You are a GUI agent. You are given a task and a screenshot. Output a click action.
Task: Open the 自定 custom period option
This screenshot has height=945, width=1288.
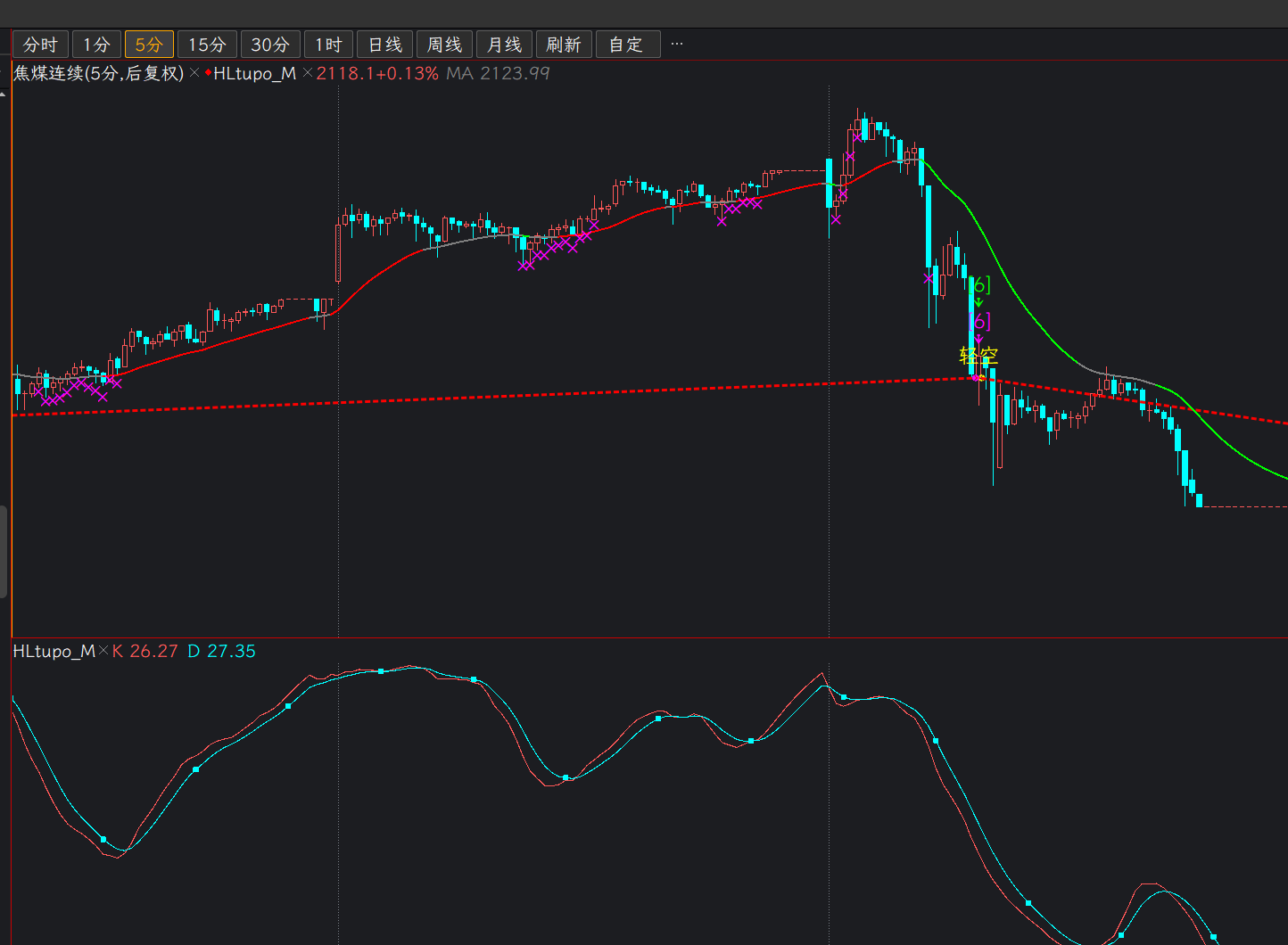pos(626,45)
